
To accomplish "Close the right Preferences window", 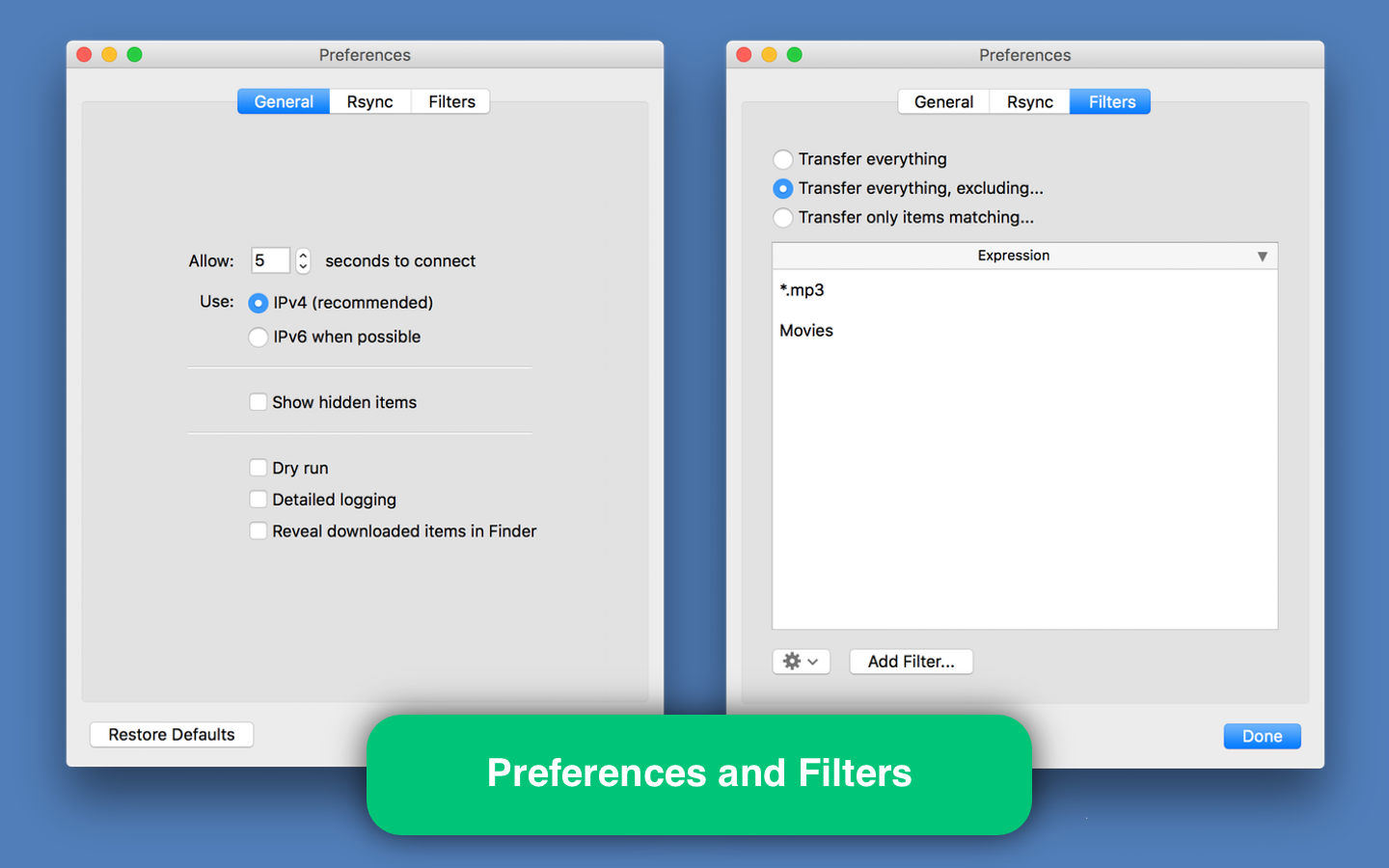I will coord(744,54).
